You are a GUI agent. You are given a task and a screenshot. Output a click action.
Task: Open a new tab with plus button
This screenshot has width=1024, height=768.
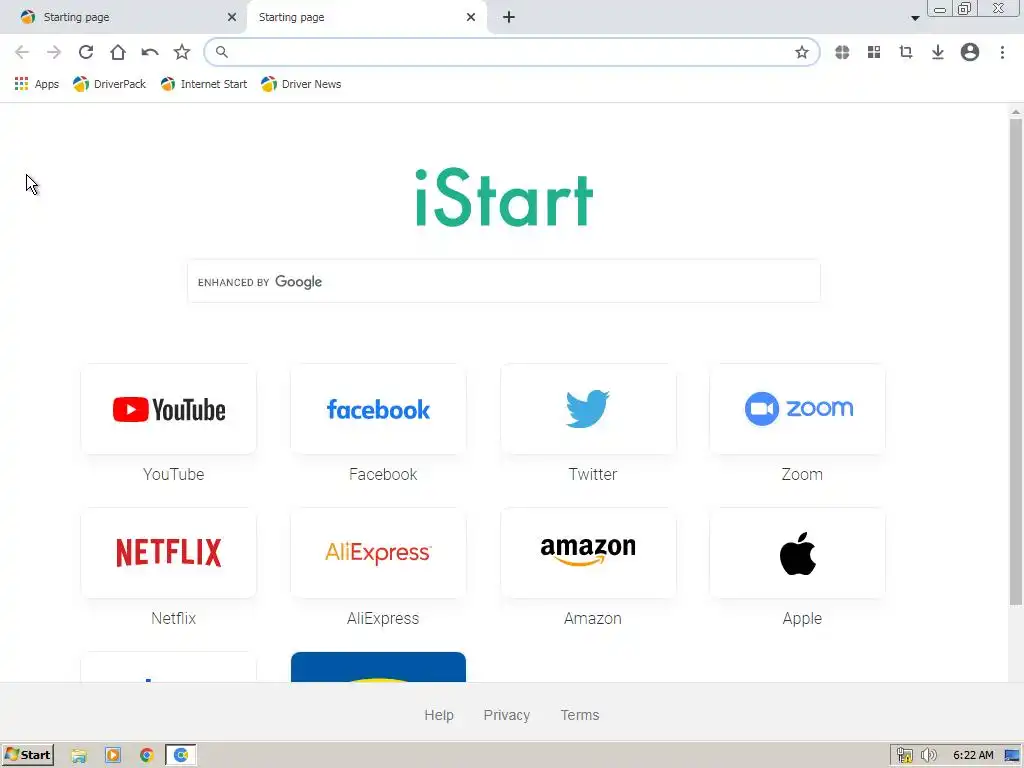pyautogui.click(x=509, y=17)
